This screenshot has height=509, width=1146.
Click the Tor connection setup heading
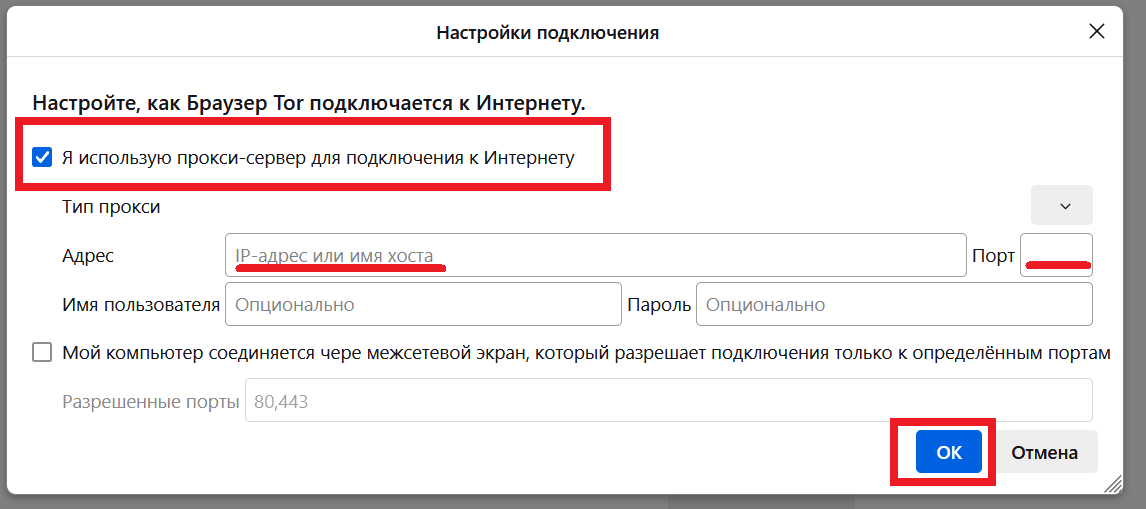coord(309,103)
